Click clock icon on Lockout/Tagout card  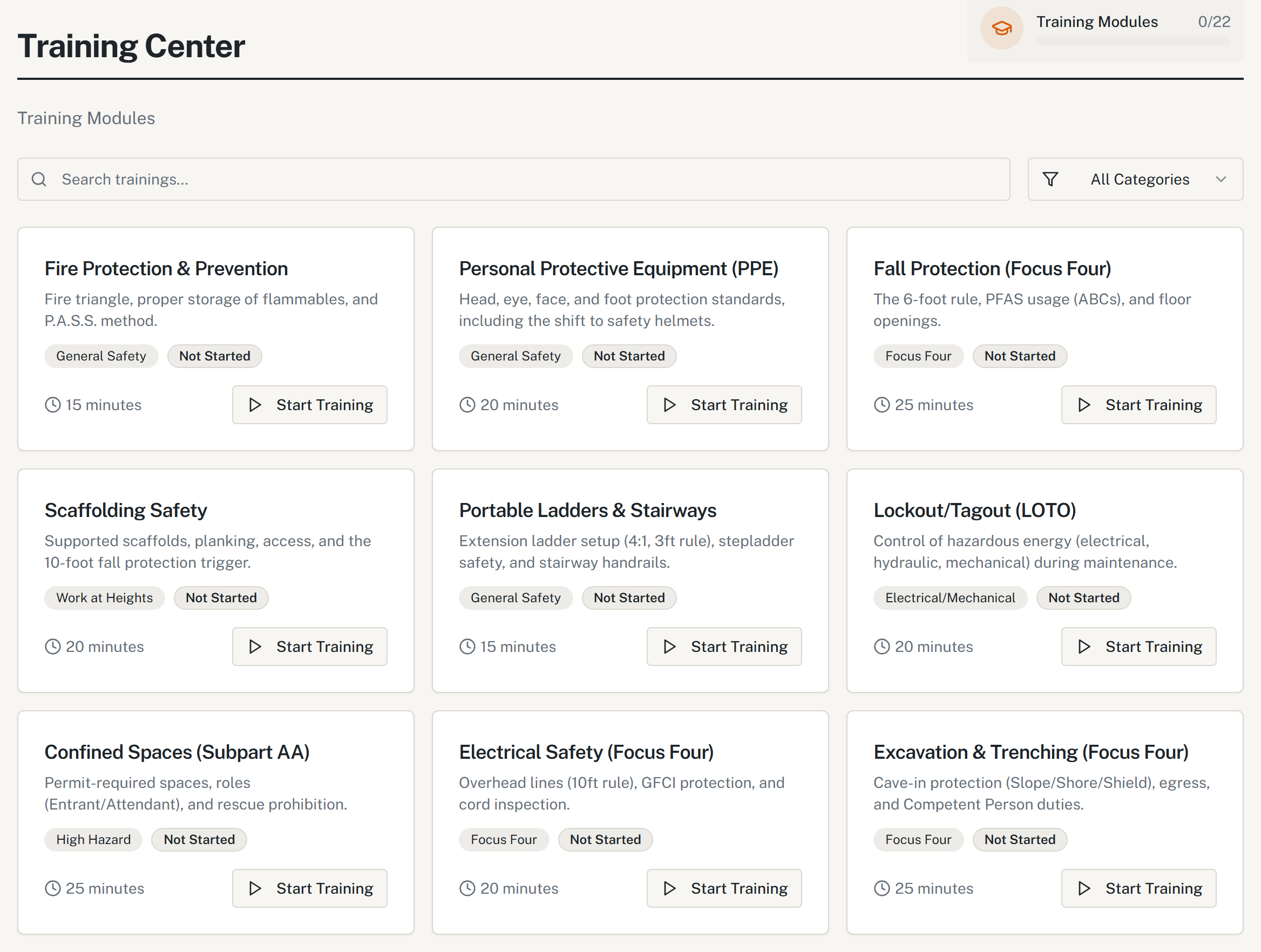882,647
